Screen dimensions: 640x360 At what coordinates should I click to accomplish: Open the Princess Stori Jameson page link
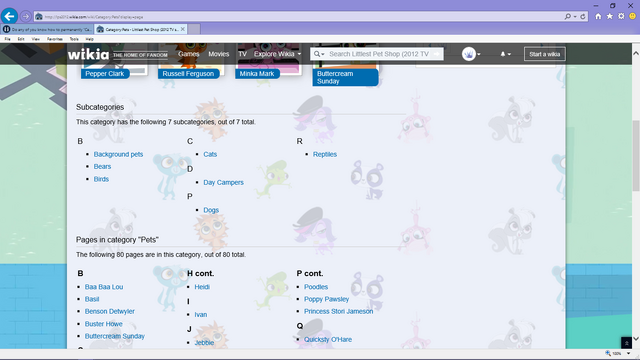click(338, 311)
